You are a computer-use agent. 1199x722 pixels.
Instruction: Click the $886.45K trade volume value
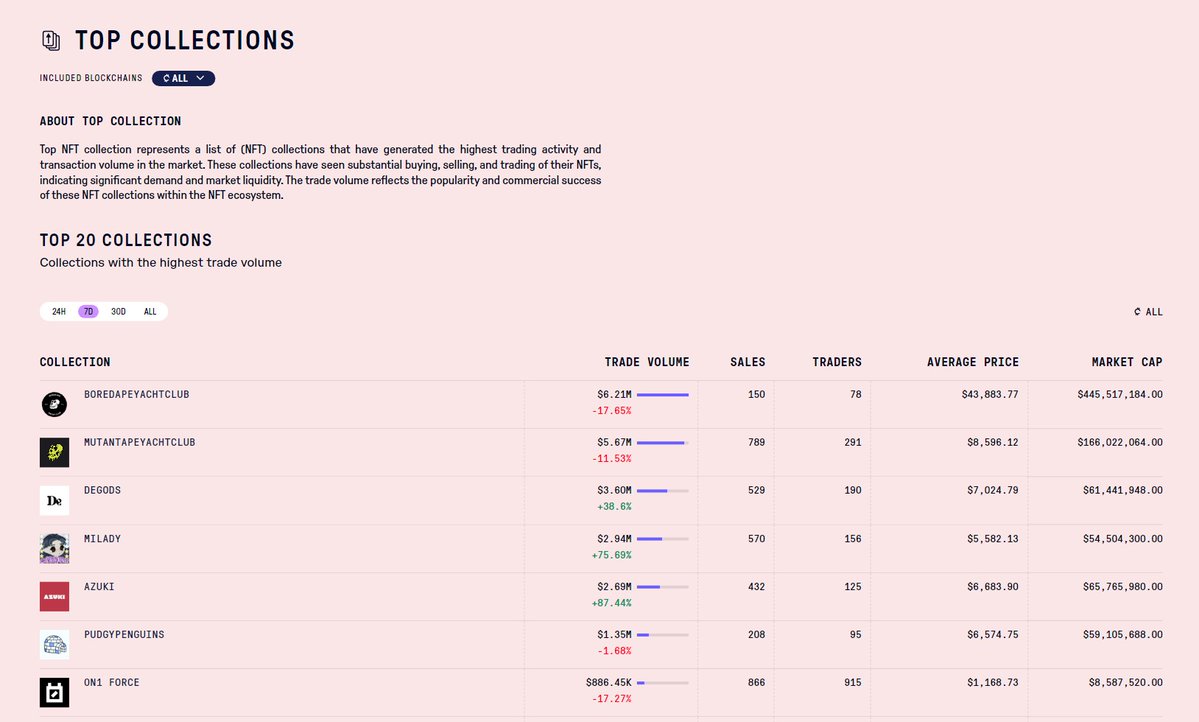pyautogui.click(x=609, y=682)
